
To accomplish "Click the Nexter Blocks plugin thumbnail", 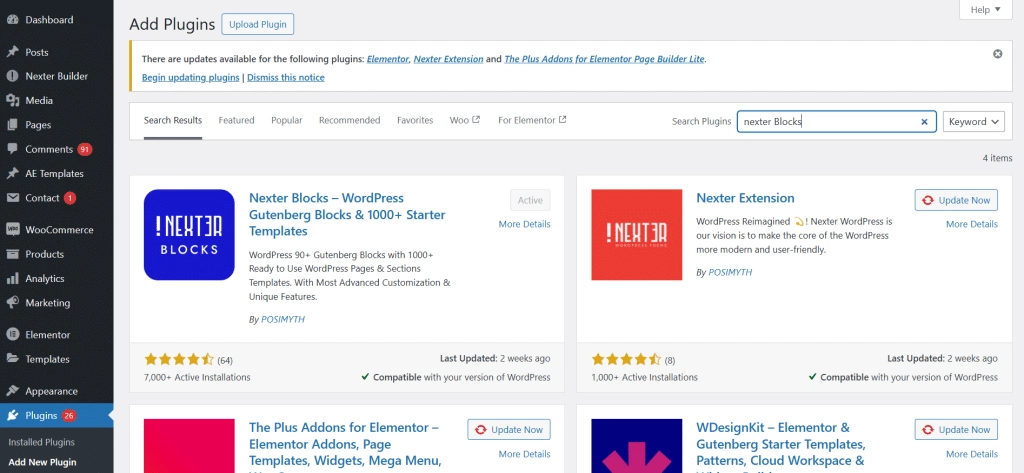I will coord(189,235).
